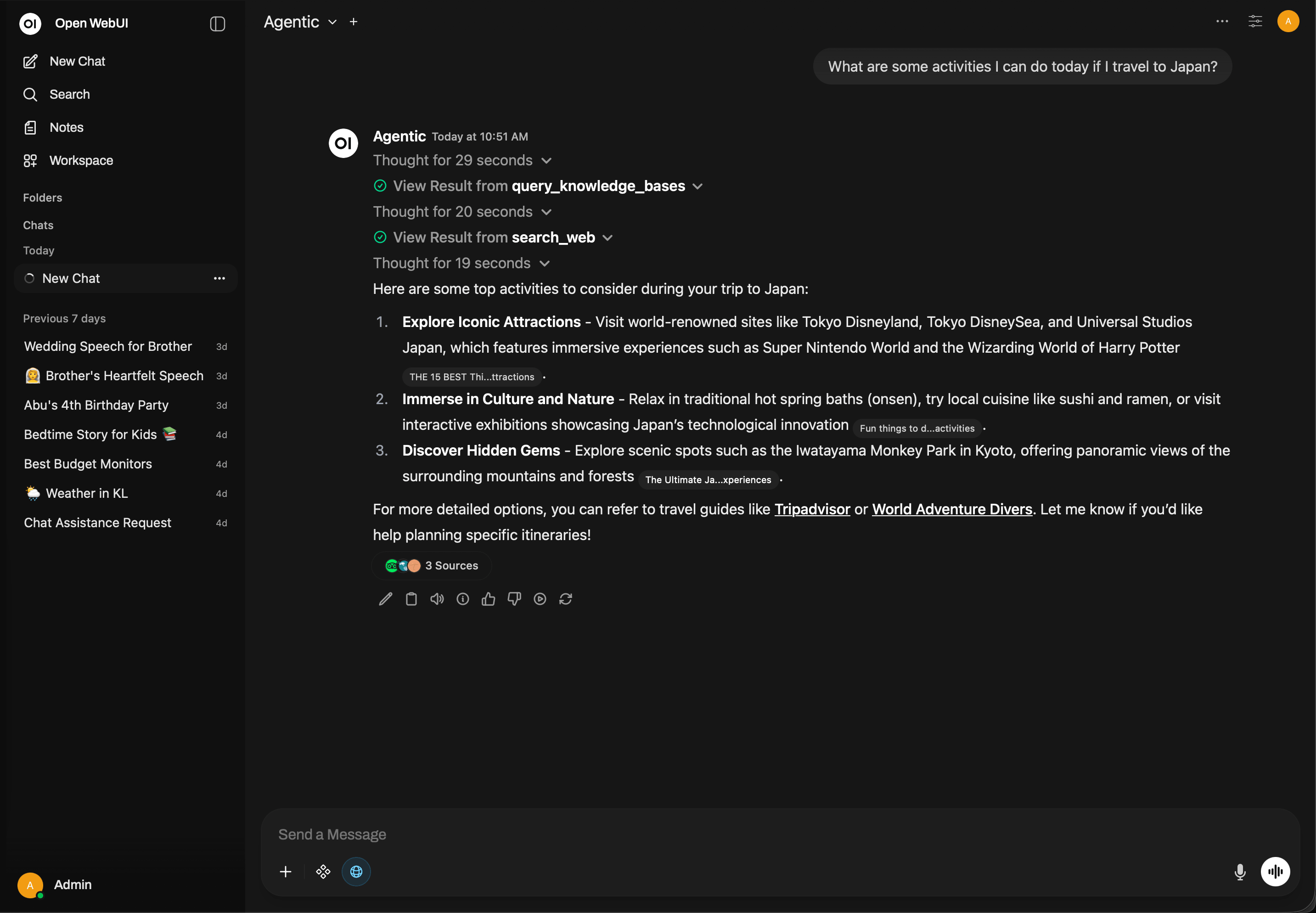Read the response aloud

tap(436, 598)
